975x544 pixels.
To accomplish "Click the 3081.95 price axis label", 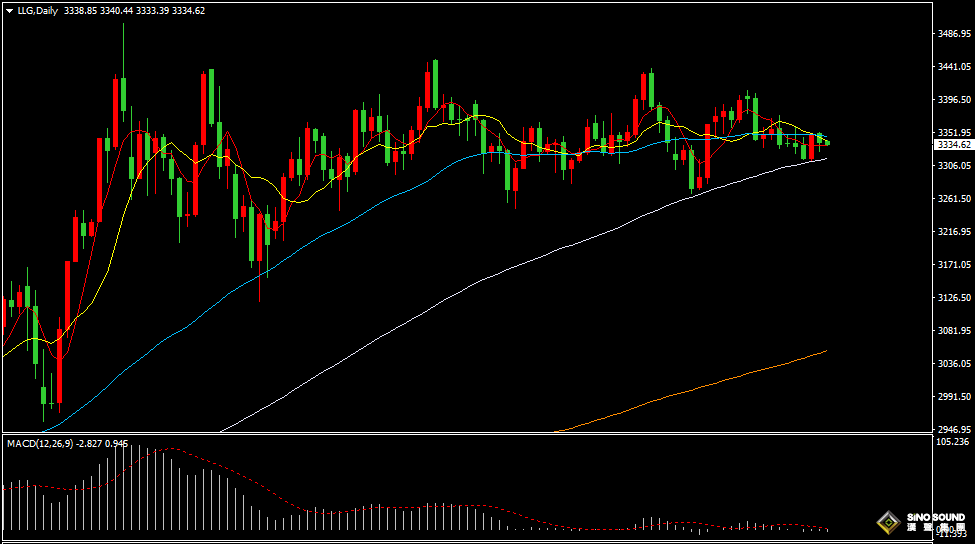I will coord(954,330).
